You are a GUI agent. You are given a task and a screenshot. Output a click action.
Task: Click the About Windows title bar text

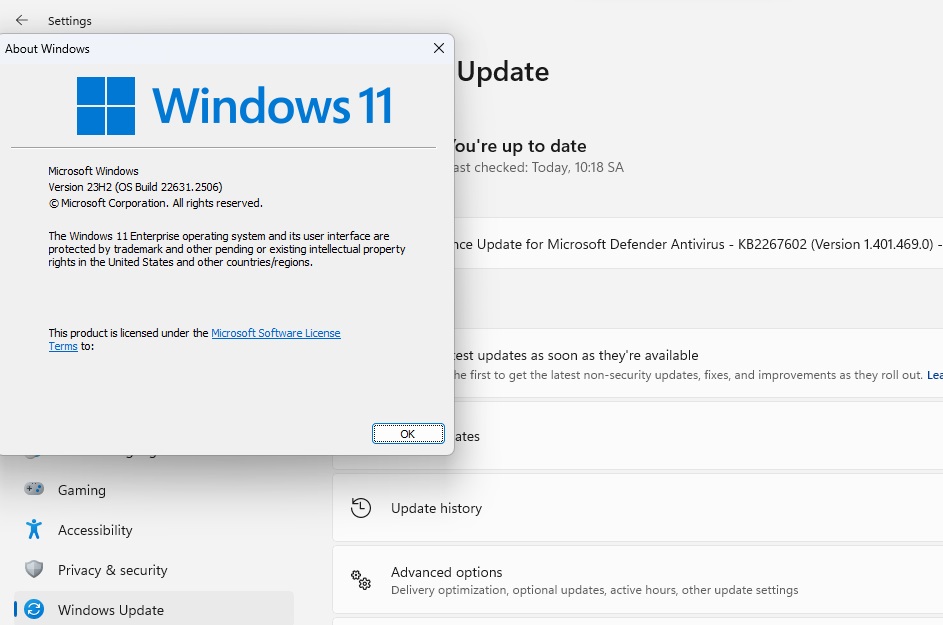tap(48, 49)
